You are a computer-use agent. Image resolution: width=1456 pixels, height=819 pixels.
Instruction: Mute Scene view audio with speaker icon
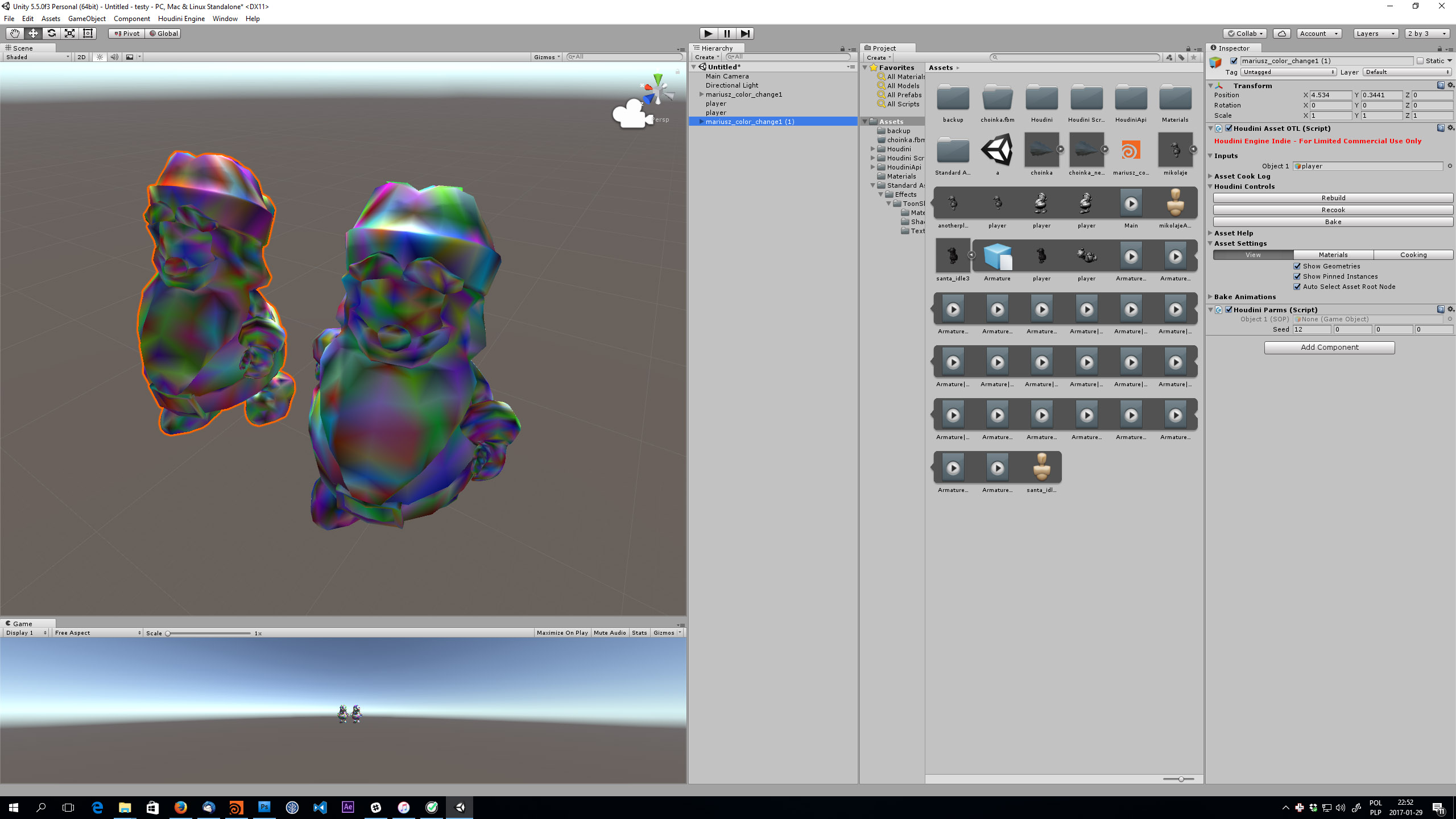115,57
